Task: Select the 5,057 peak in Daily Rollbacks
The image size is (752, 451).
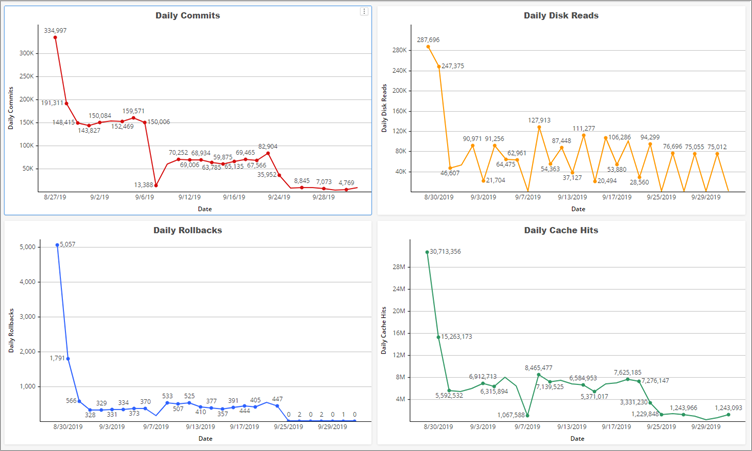Action: pos(57,244)
